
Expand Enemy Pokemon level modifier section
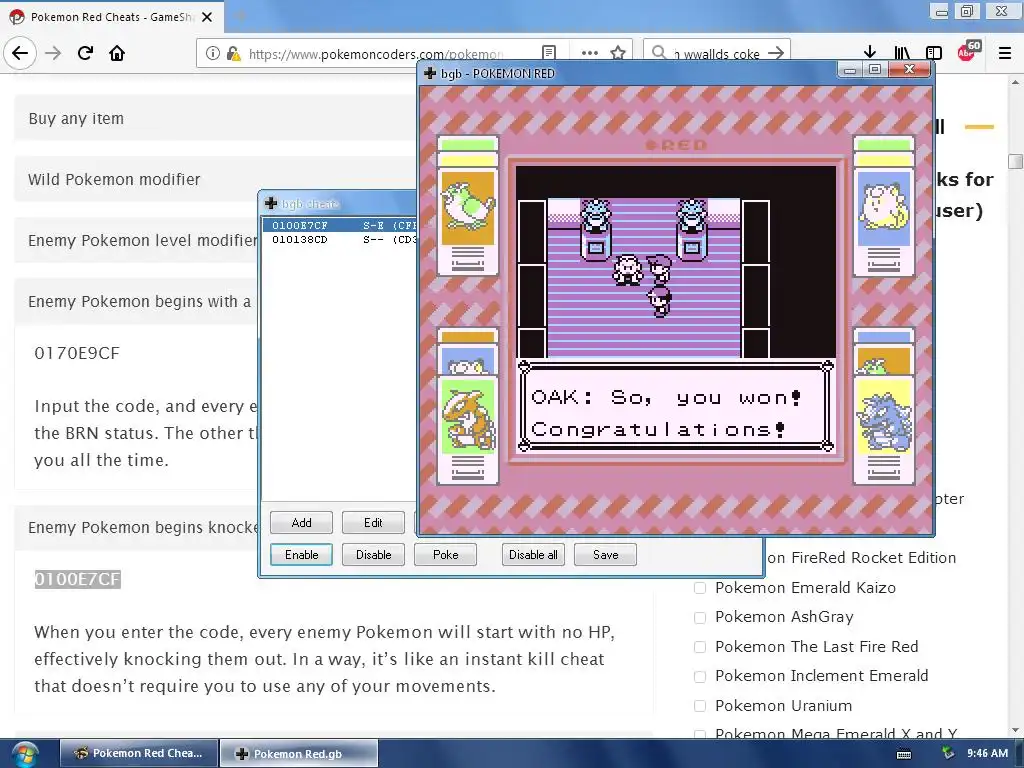(136, 240)
